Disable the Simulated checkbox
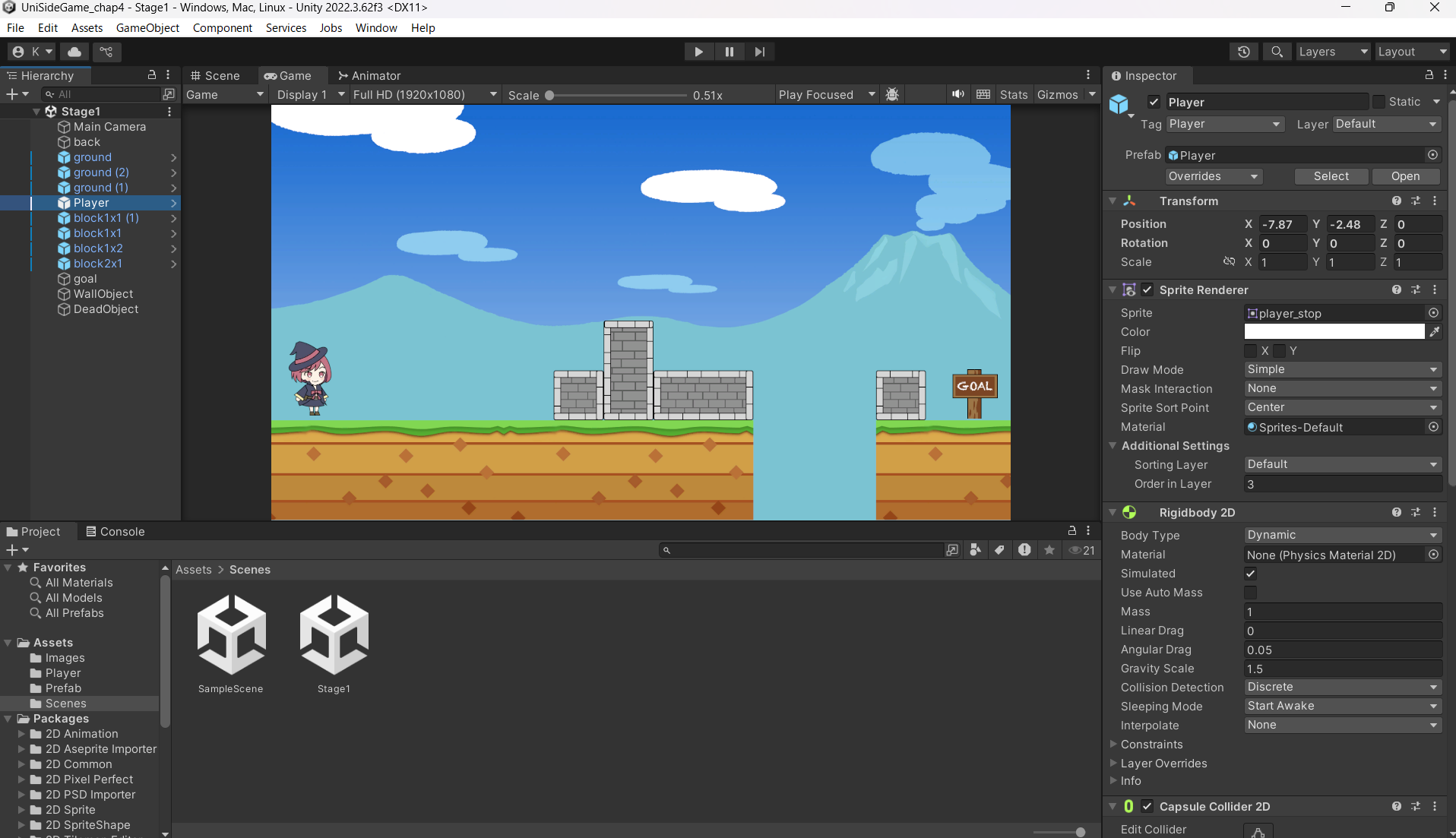Image resolution: width=1456 pixels, height=838 pixels. [1250, 574]
